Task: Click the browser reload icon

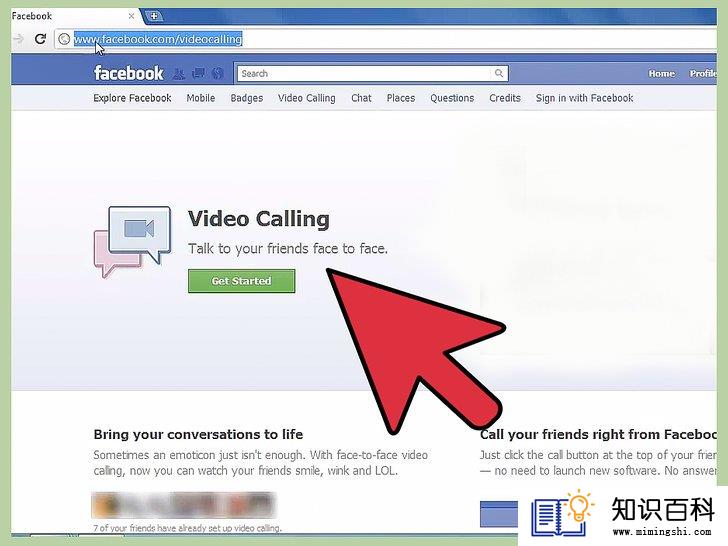Action: point(40,39)
